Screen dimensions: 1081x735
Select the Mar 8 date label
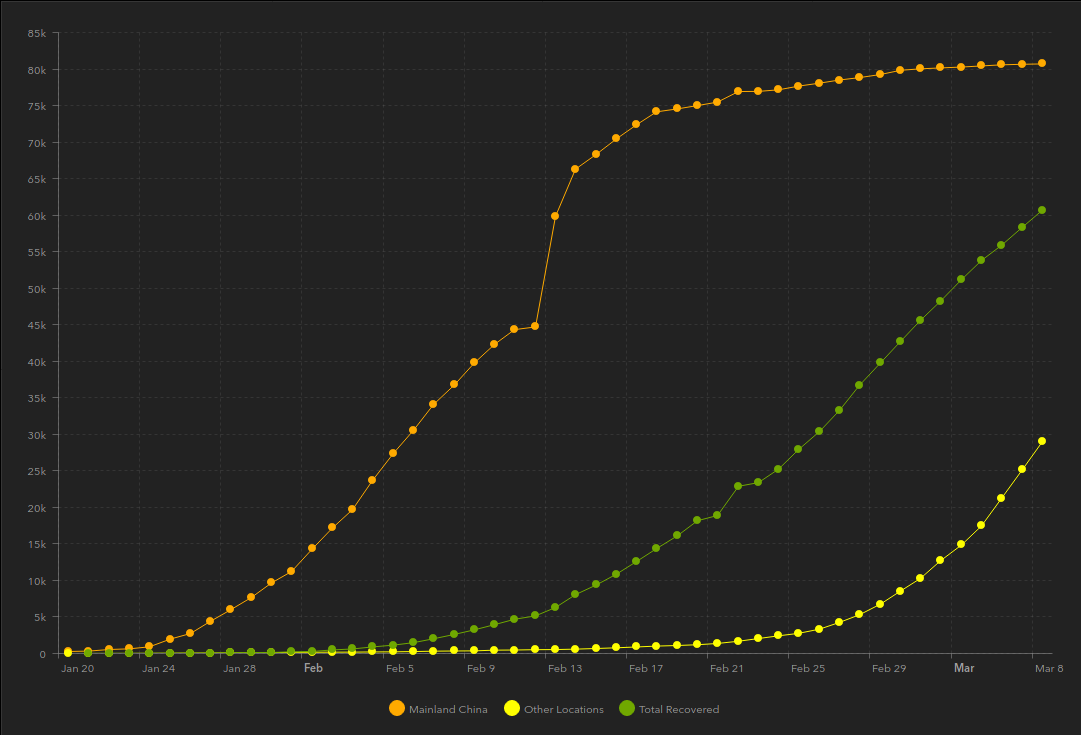[x=1048, y=669]
